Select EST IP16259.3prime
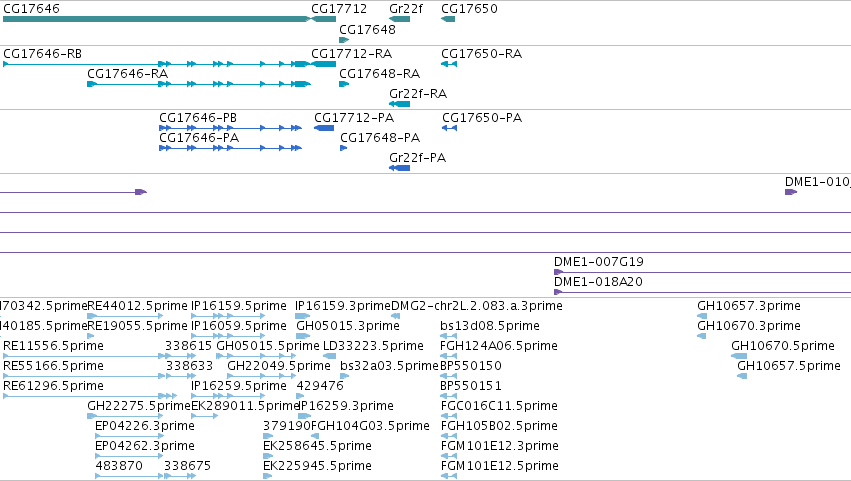This screenshot has width=851, height=481. (346, 406)
